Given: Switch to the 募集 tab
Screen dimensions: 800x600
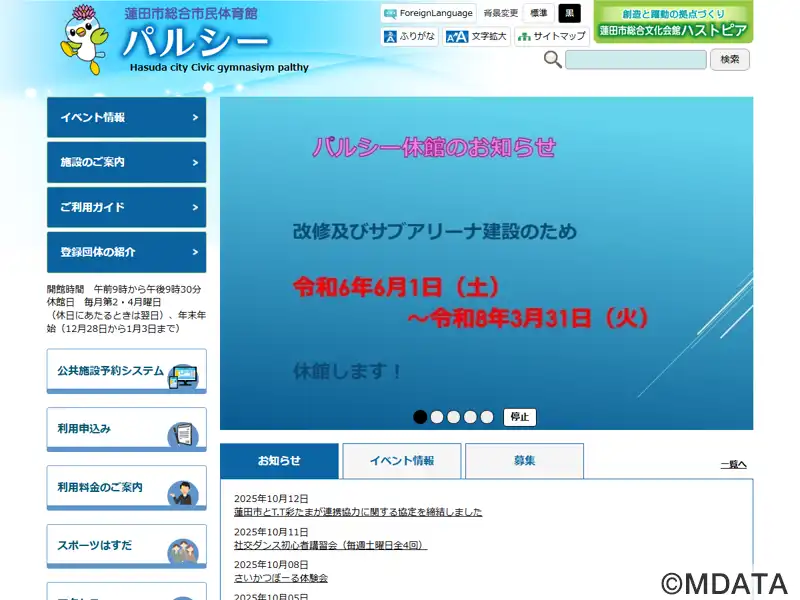Looking at the screenshot, I should pyautogui.click(x=524, y=461).
